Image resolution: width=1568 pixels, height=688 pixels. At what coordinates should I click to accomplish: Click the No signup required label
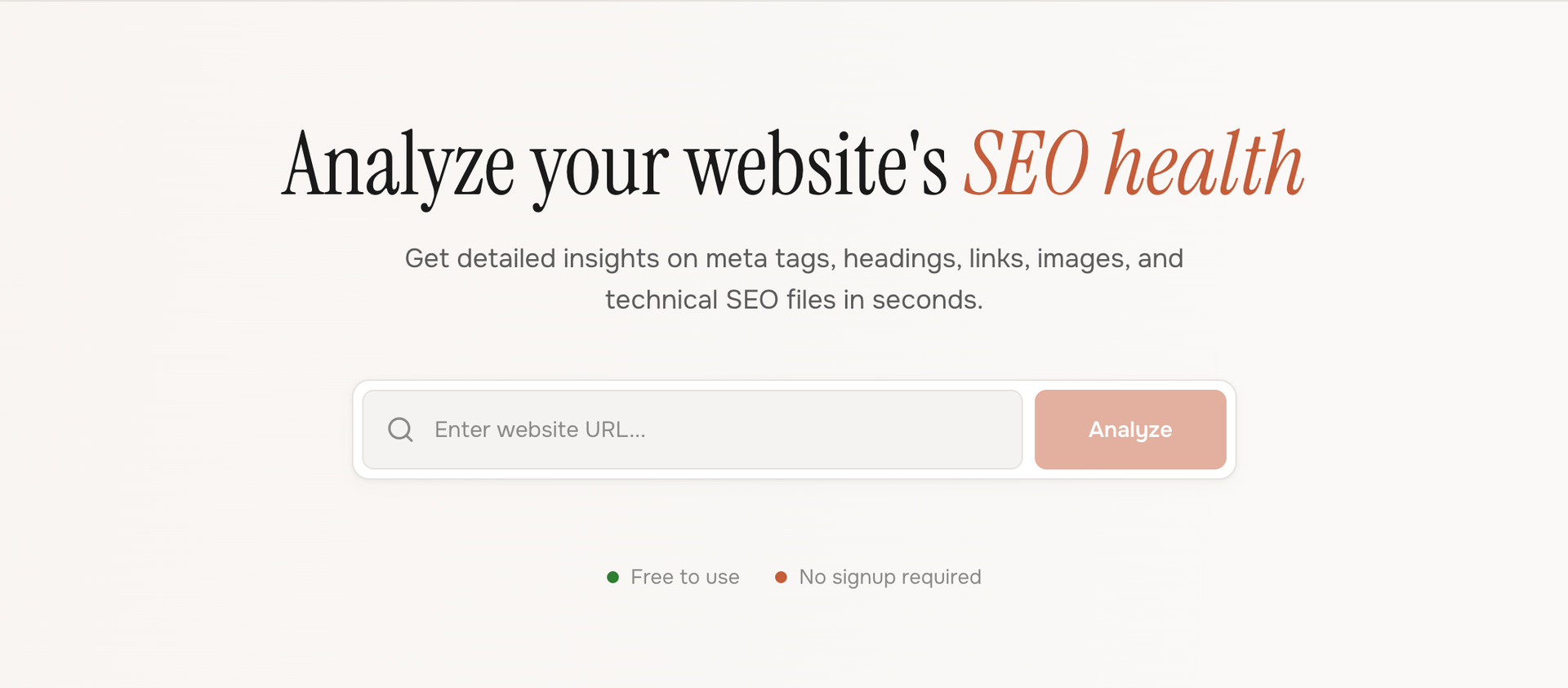coord(889,578)
